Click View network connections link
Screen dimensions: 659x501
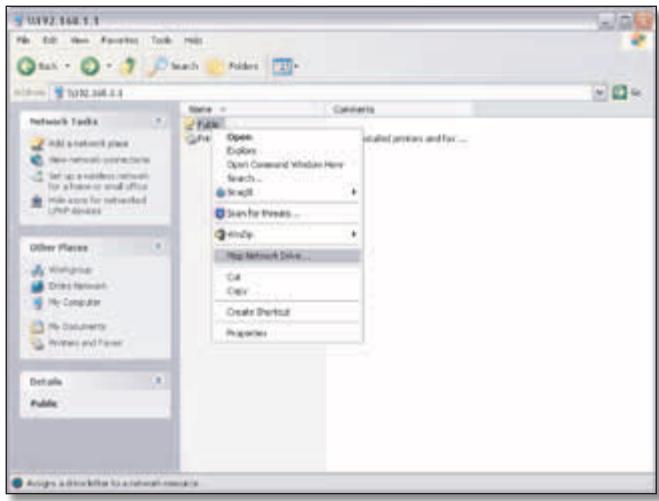pos(99,160)
